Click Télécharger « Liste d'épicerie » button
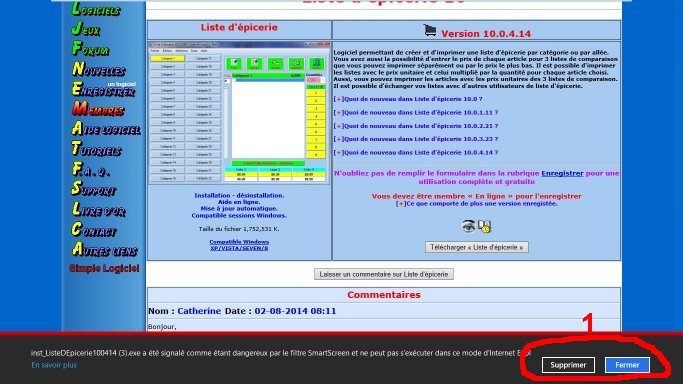The height and width of the screenshot is (384, 683). 477,247
